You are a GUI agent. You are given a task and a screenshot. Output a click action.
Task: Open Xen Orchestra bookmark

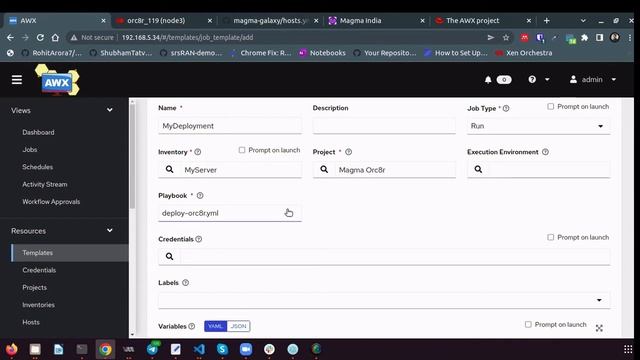point(524,53)
